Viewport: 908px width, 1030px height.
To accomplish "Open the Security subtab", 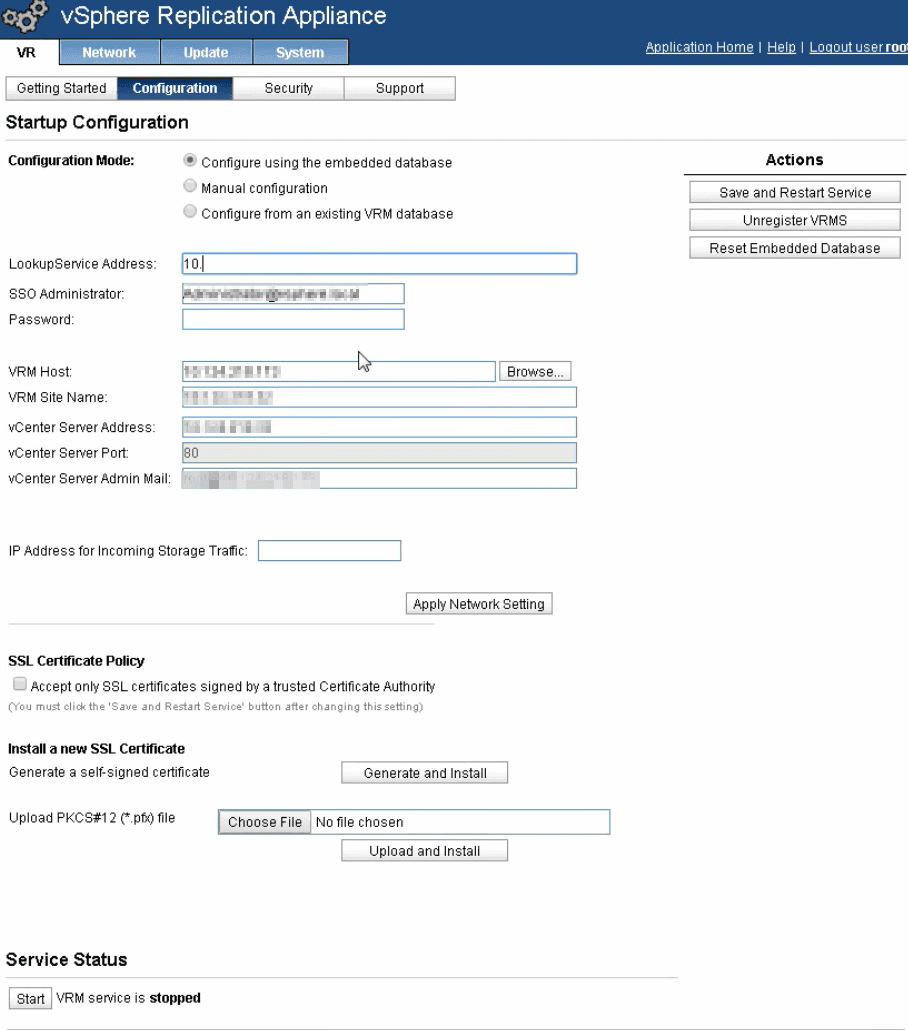I will coord(288,89).
